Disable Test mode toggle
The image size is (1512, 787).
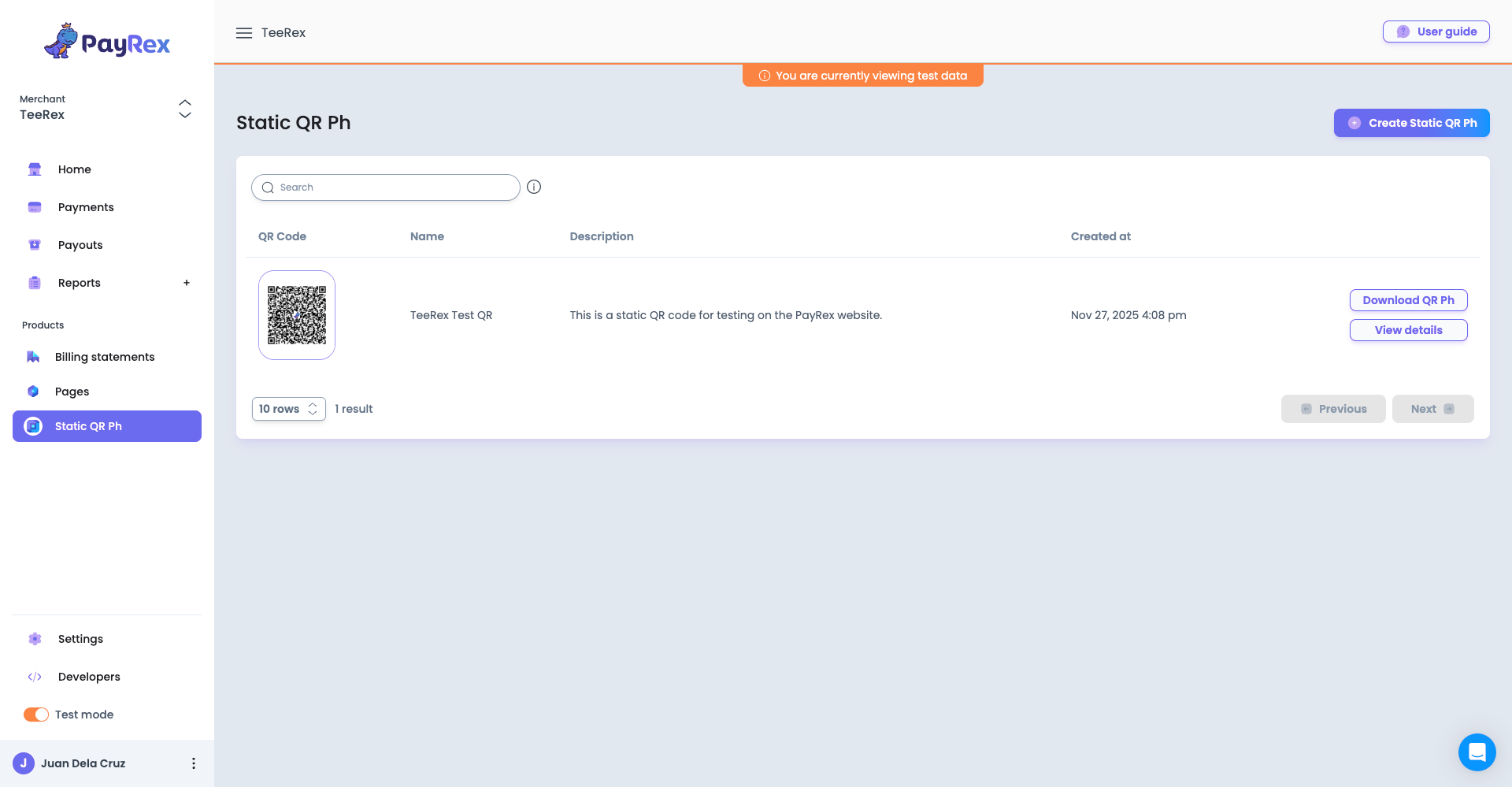tap(35, 714)
